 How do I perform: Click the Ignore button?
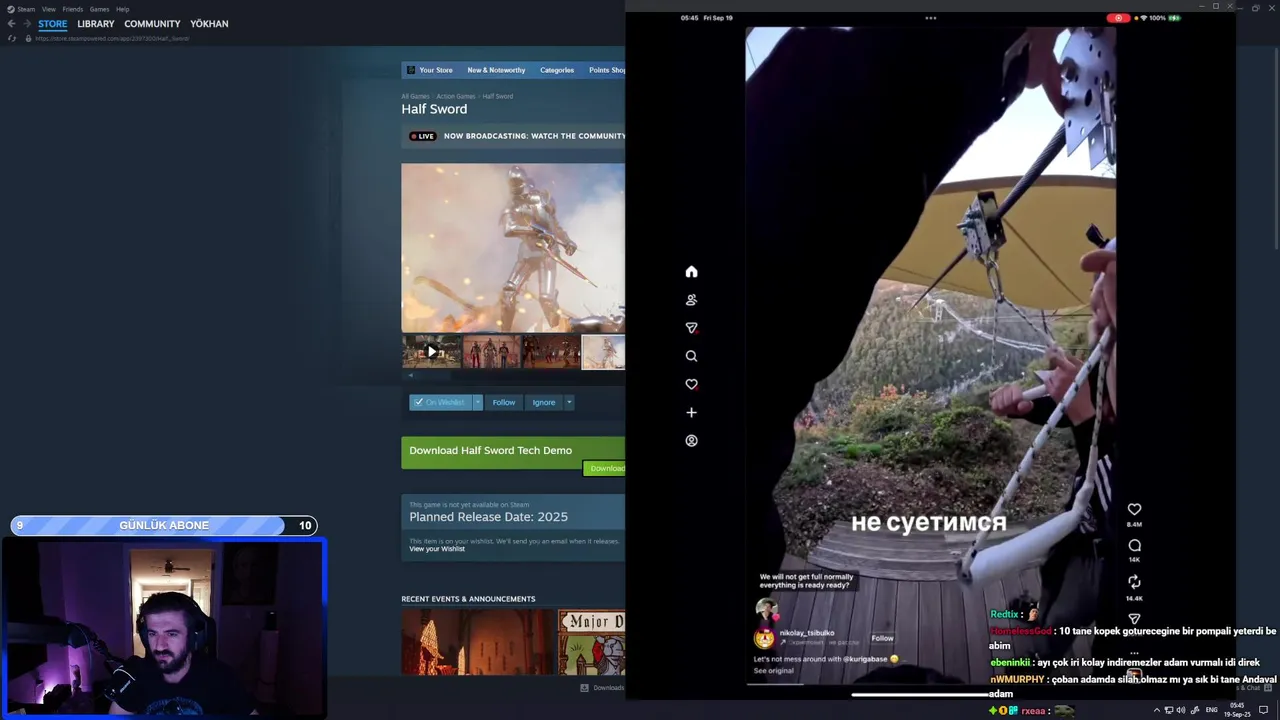543,402
